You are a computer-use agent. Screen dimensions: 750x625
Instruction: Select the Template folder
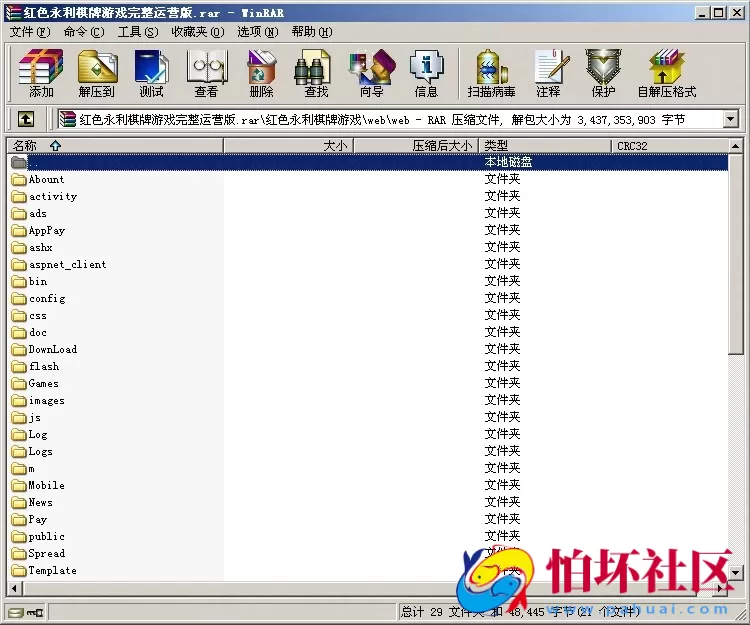tap(44, 570)
